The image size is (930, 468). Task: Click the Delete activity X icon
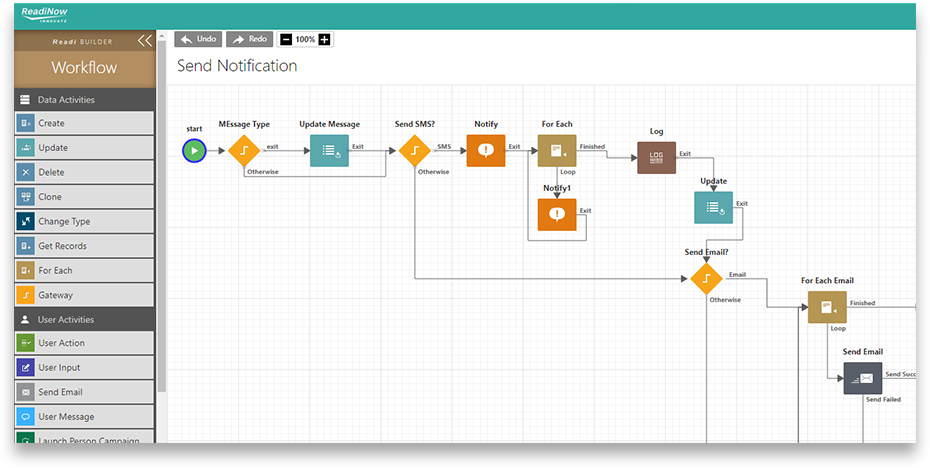pos(26,173)
